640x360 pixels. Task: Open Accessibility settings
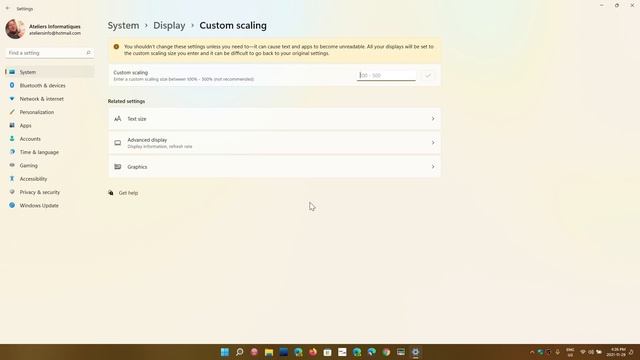tap(50, 179)
